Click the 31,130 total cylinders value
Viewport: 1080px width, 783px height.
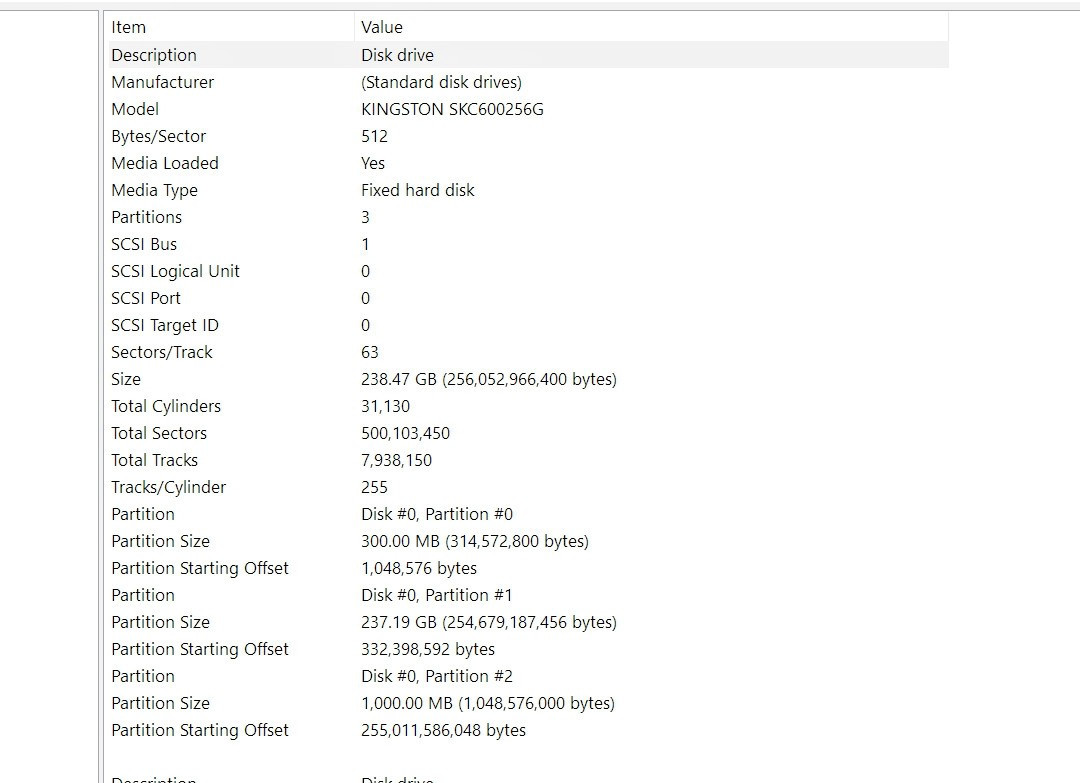pos(385,406)
